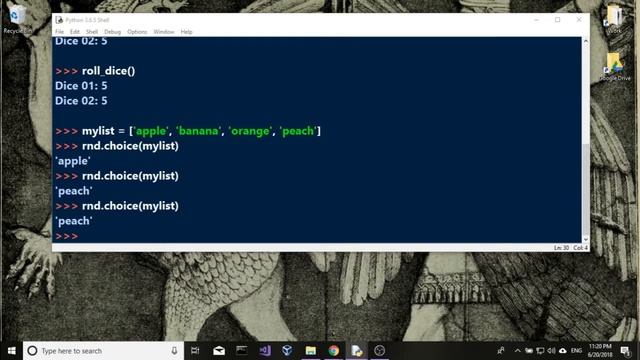Maximize the Python Shell window
The image size is (640, 360).
point(558,20)
